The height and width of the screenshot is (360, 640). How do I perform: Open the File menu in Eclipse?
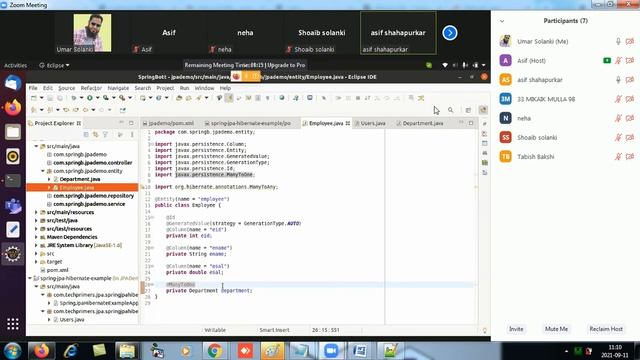(33, 88)
